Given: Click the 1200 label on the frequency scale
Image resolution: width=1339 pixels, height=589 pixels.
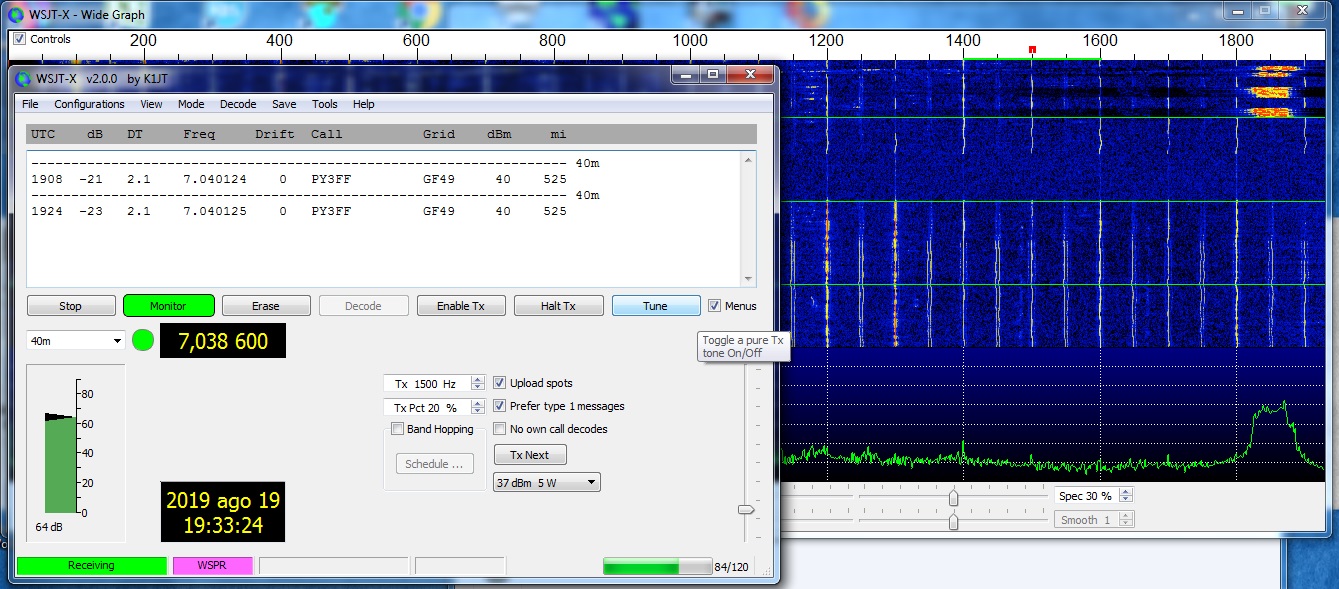Looking at the screenshot, I should click(827, 40).
